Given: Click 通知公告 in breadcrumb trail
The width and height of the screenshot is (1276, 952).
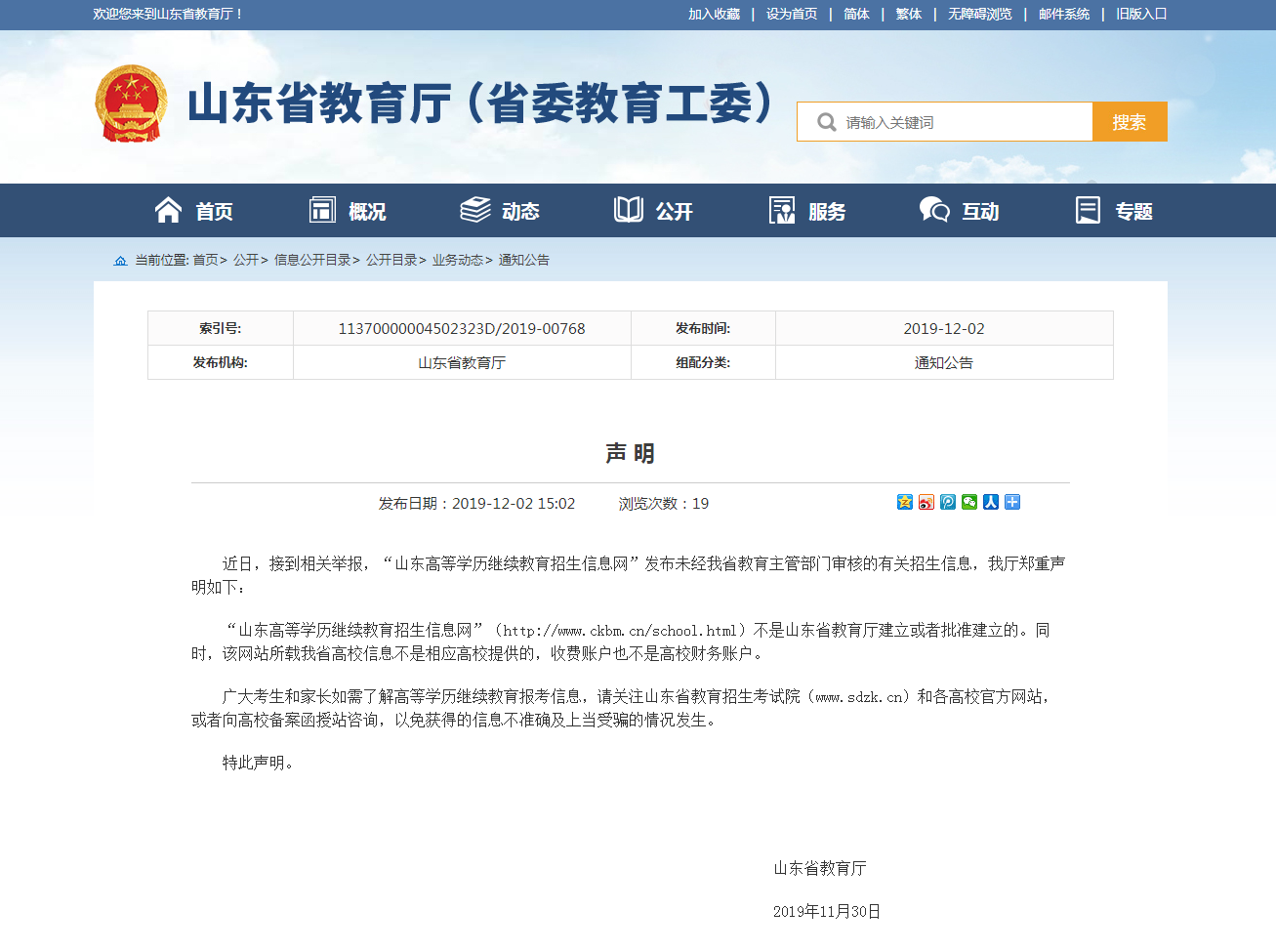Looking at the screenshot, I should tap(523, 261).
